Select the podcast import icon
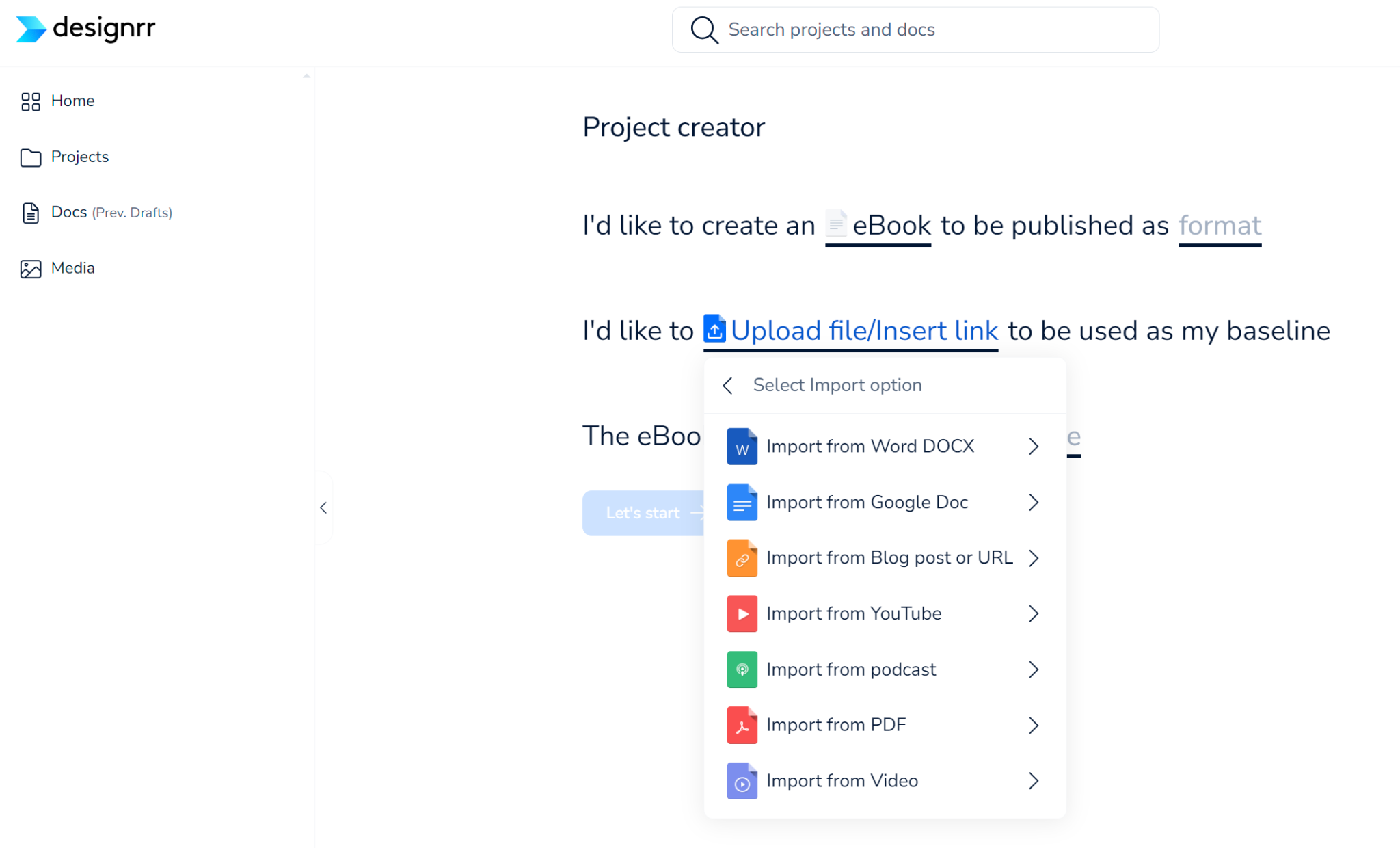 coord(742,670)
